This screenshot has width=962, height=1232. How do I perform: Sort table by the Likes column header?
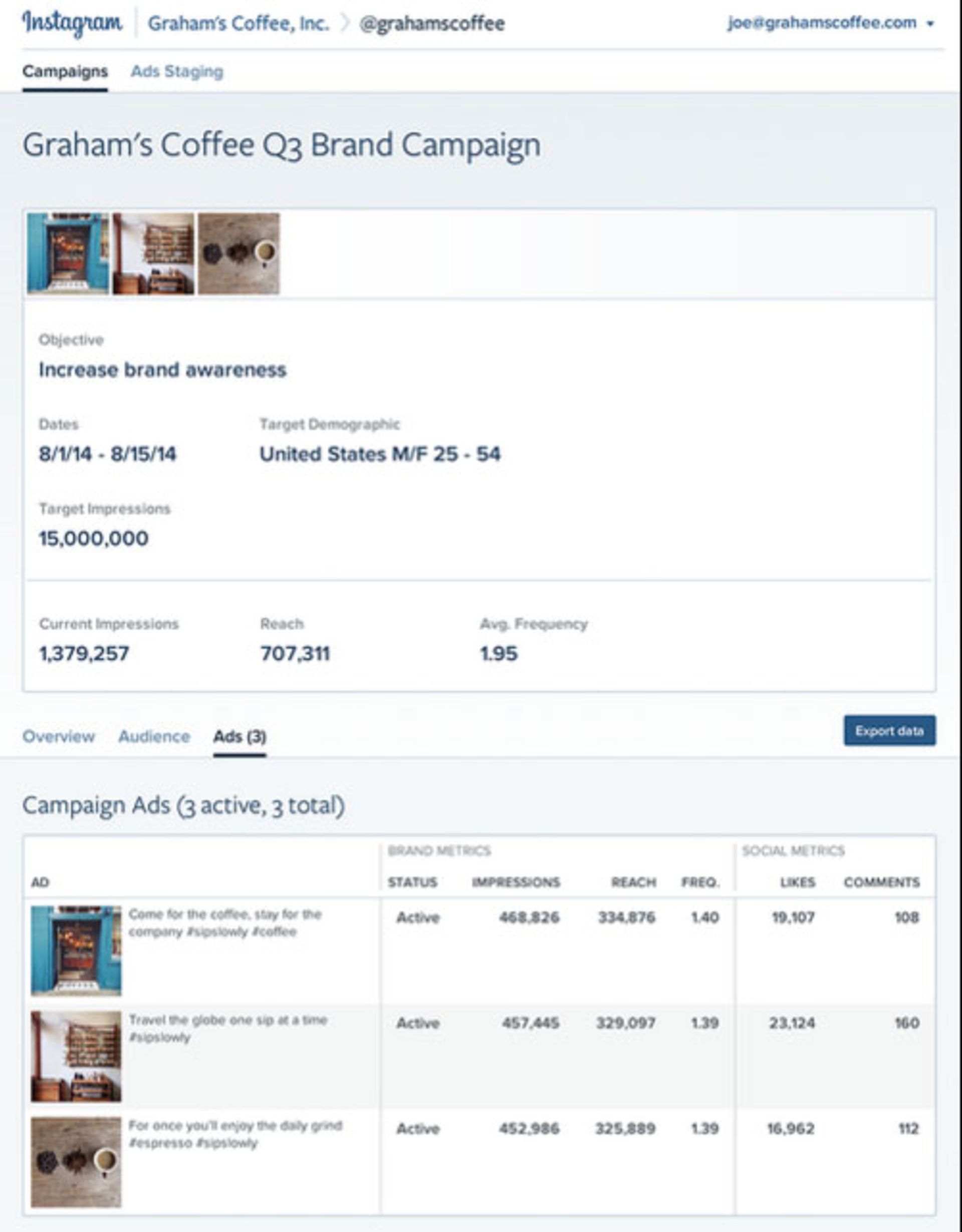coord(797,882)
